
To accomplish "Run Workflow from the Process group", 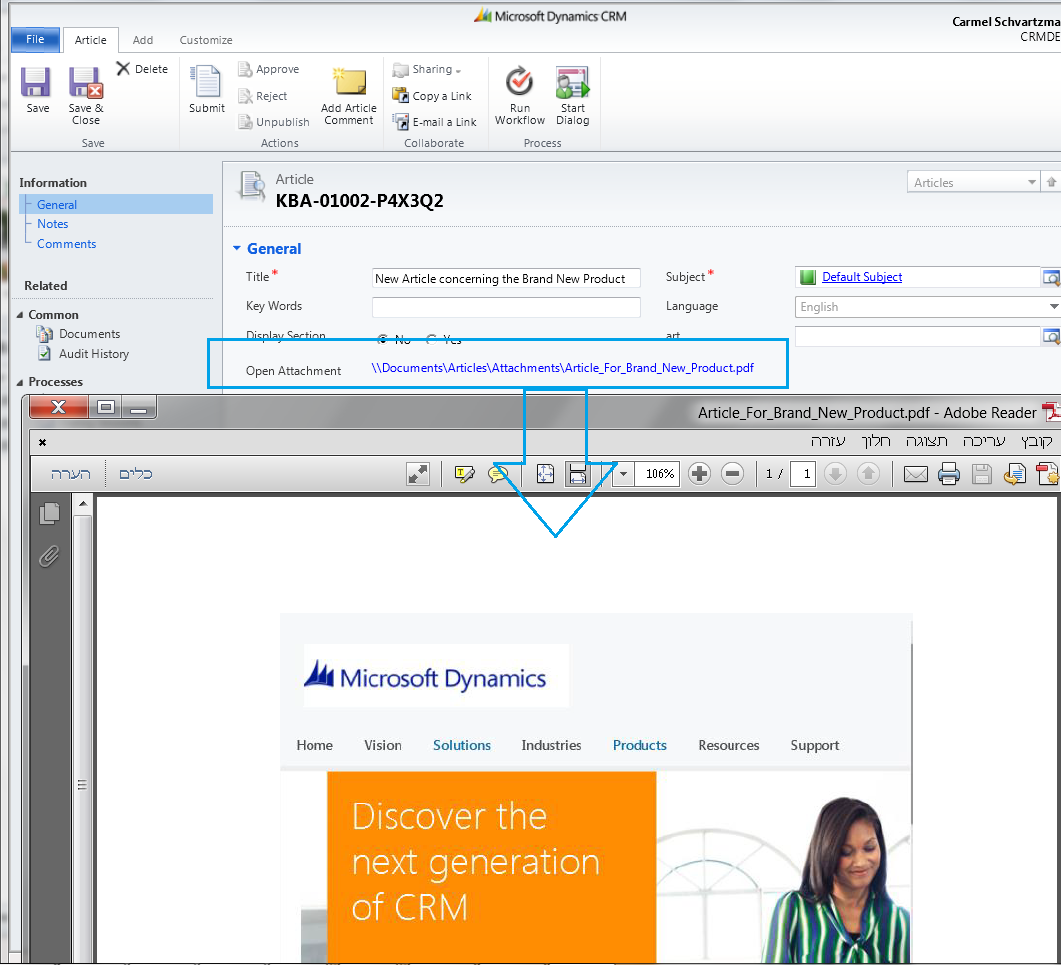I will [x=520, y=96].
